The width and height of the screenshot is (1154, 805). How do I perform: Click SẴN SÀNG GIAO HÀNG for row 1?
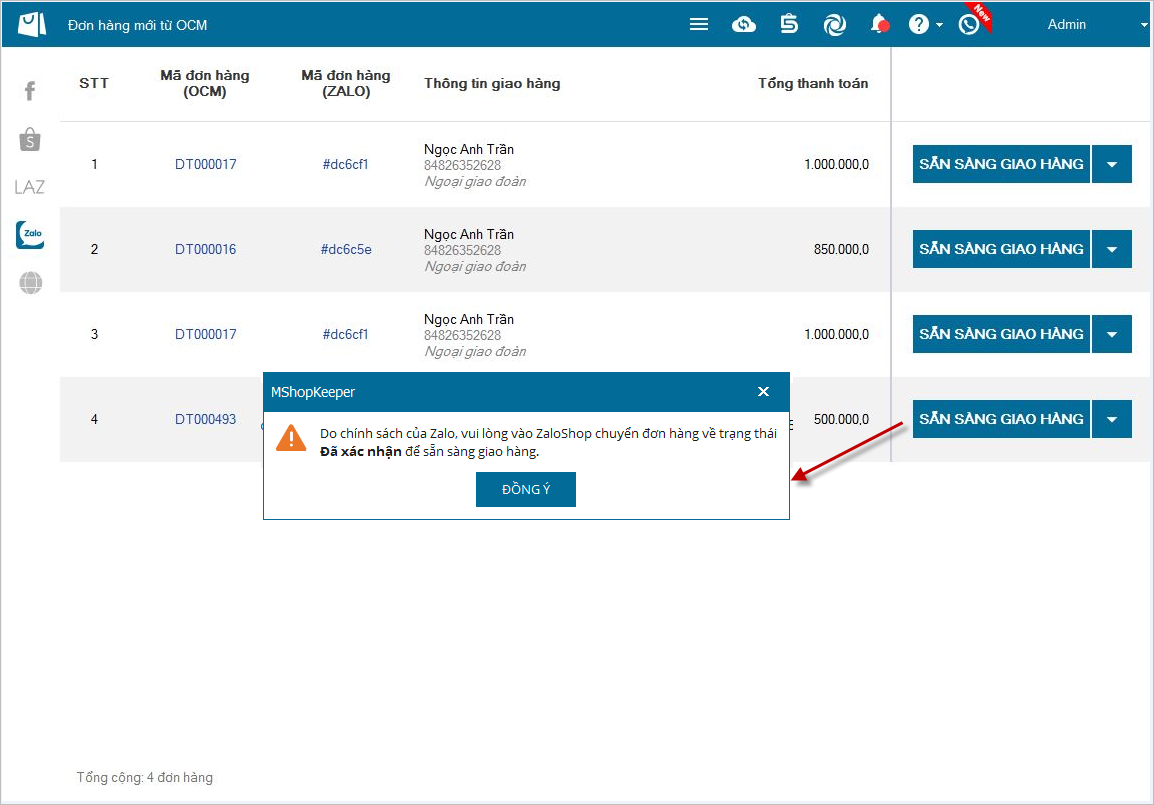click(x=1001, y=164)
